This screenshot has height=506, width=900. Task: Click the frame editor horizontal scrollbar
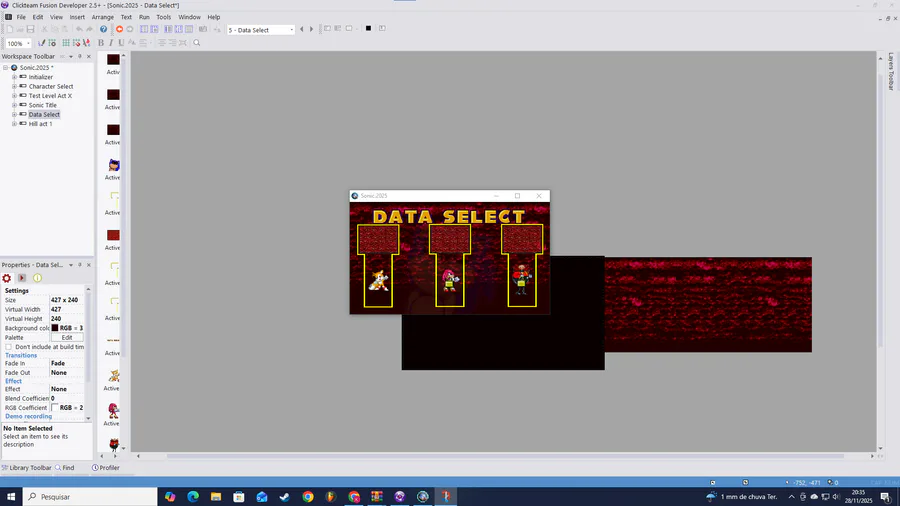[505, 456]
